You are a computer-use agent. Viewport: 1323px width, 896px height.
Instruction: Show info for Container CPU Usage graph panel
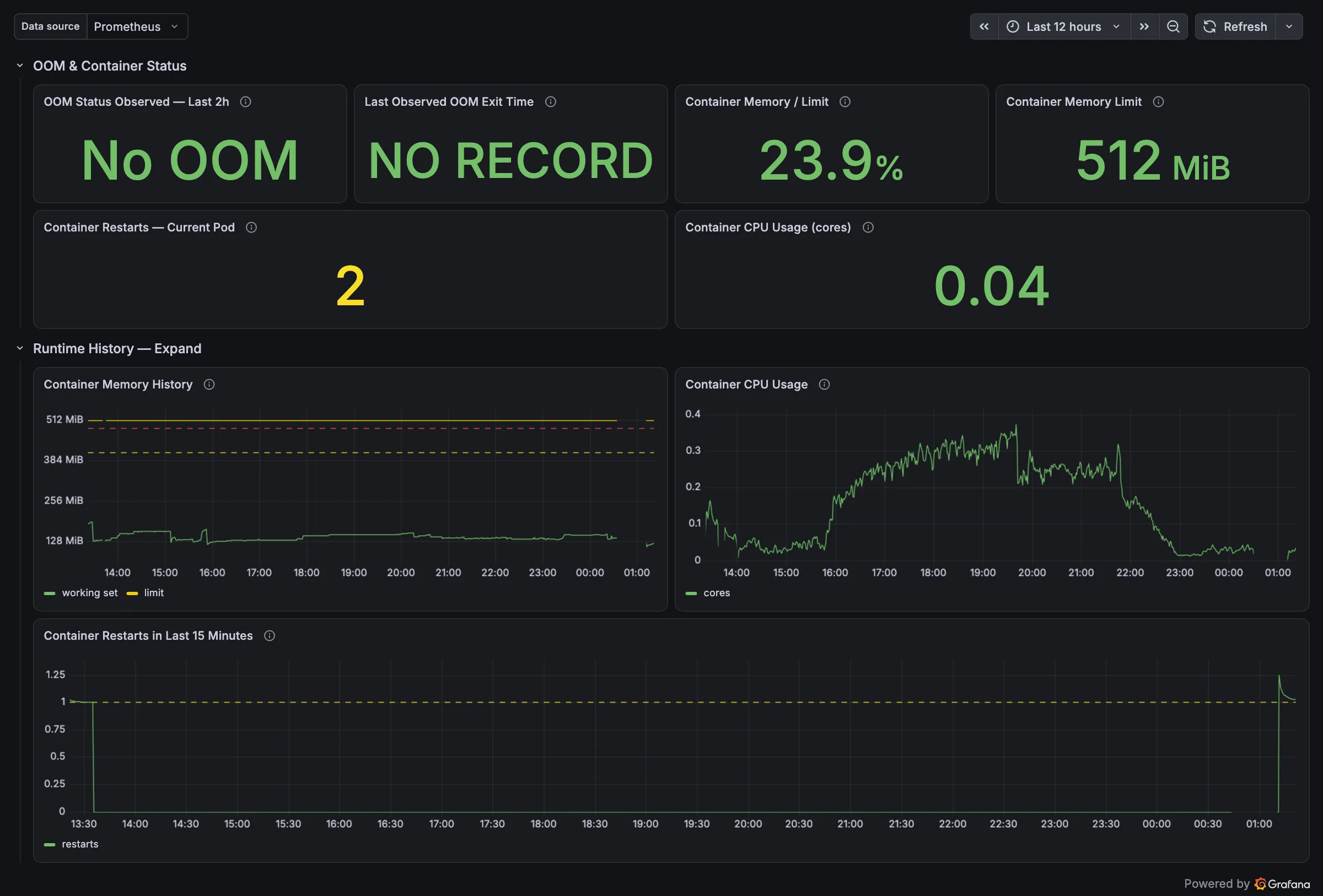pos(824,385)
